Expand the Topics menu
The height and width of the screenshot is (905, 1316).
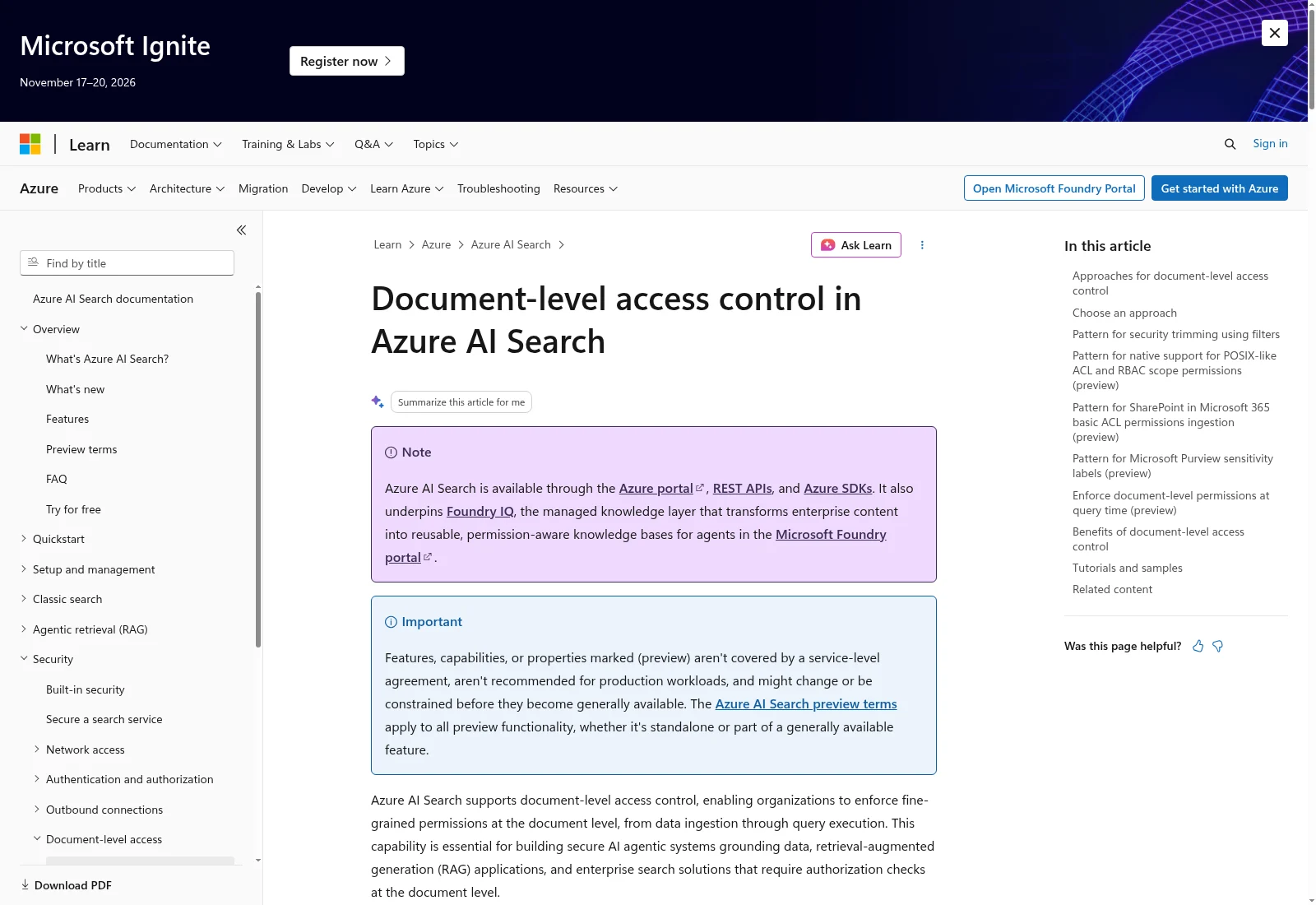click(x=436, y=144)
